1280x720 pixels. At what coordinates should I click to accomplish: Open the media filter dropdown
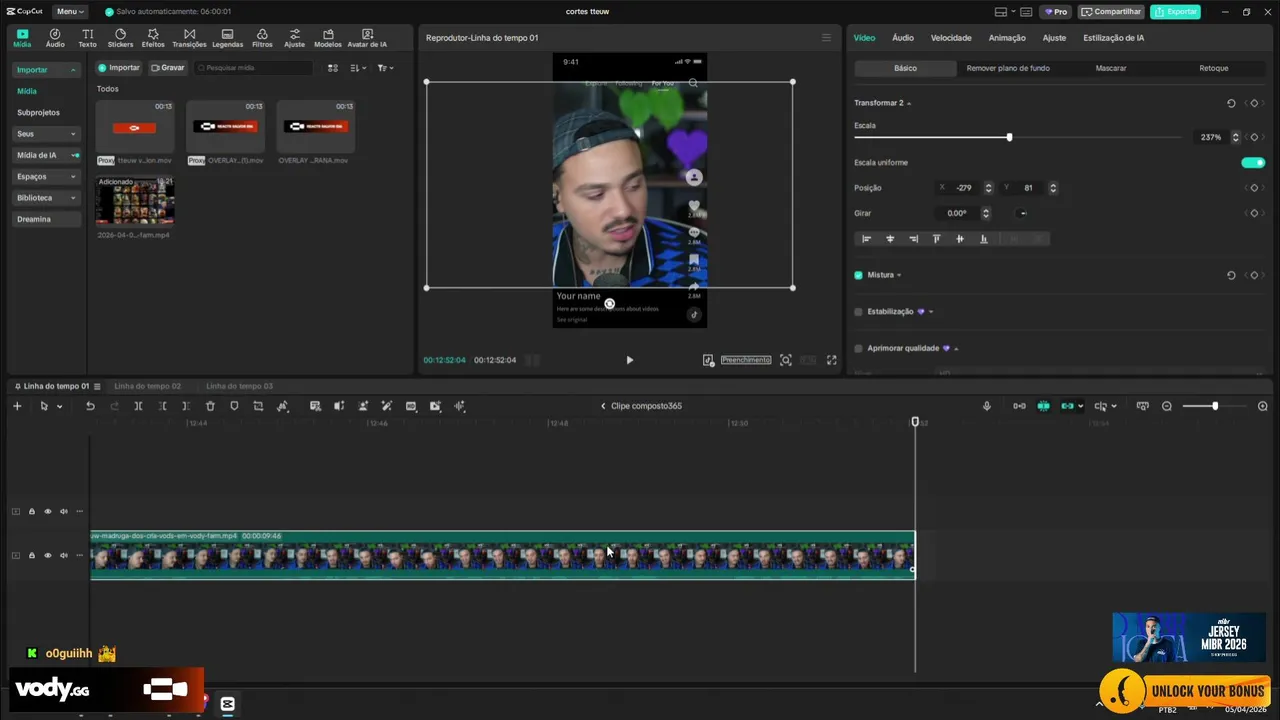385,68
